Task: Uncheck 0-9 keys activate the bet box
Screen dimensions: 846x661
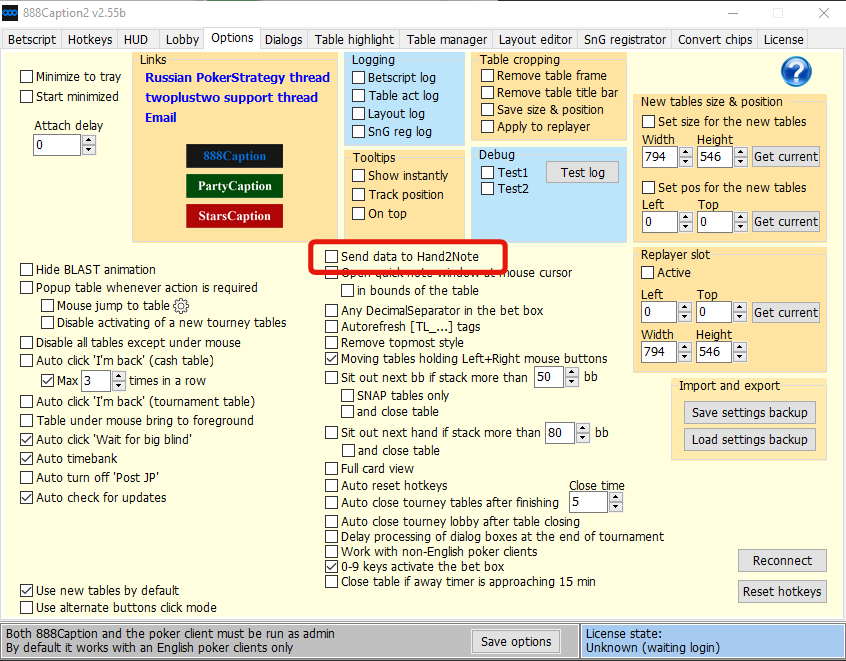Action: point(331,567)
